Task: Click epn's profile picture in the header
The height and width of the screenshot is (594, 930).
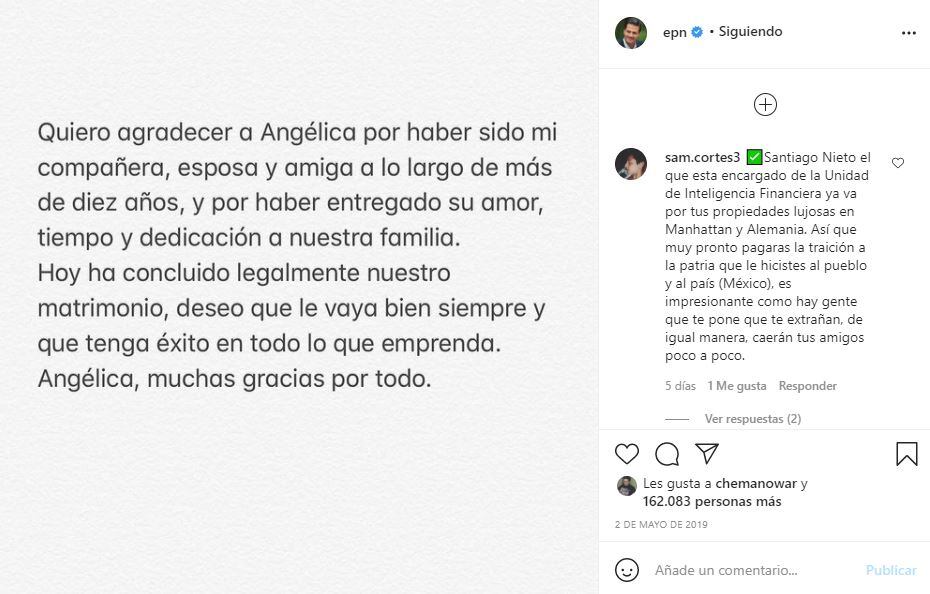Action: [x=631, y=32]
